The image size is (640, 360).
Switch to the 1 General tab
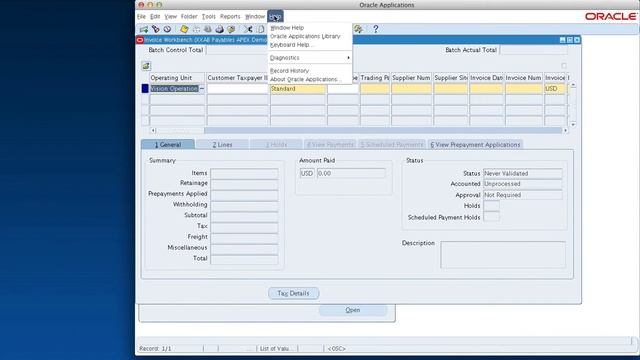[x=168, y=144]
